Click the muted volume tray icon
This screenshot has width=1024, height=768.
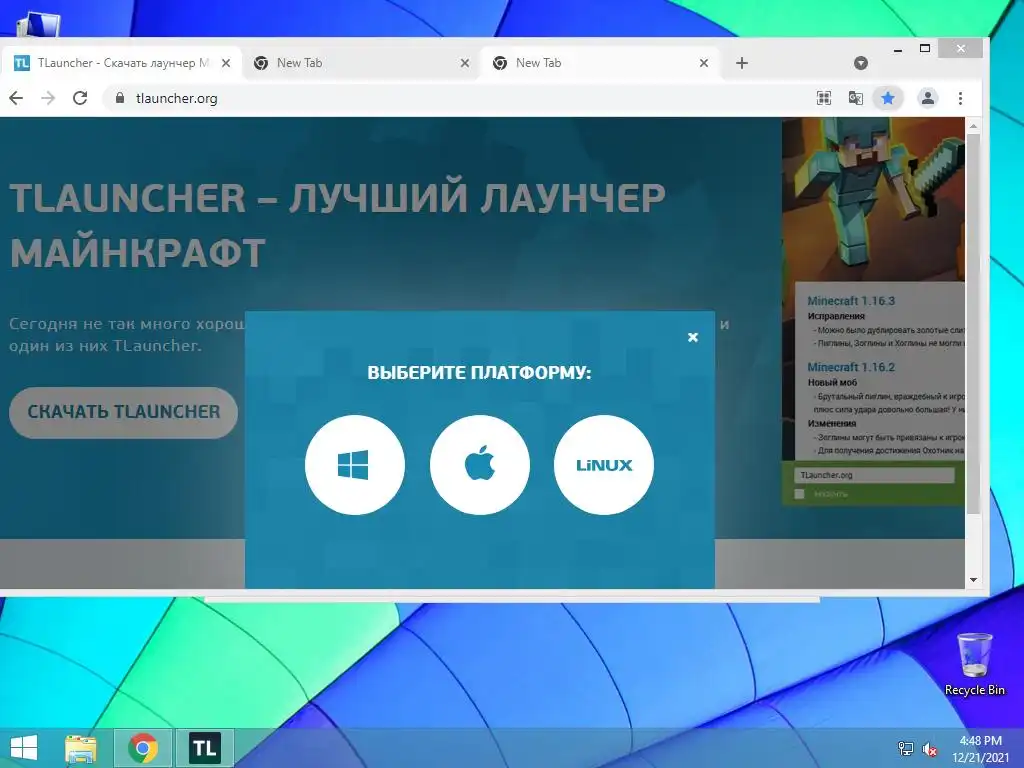929,749
